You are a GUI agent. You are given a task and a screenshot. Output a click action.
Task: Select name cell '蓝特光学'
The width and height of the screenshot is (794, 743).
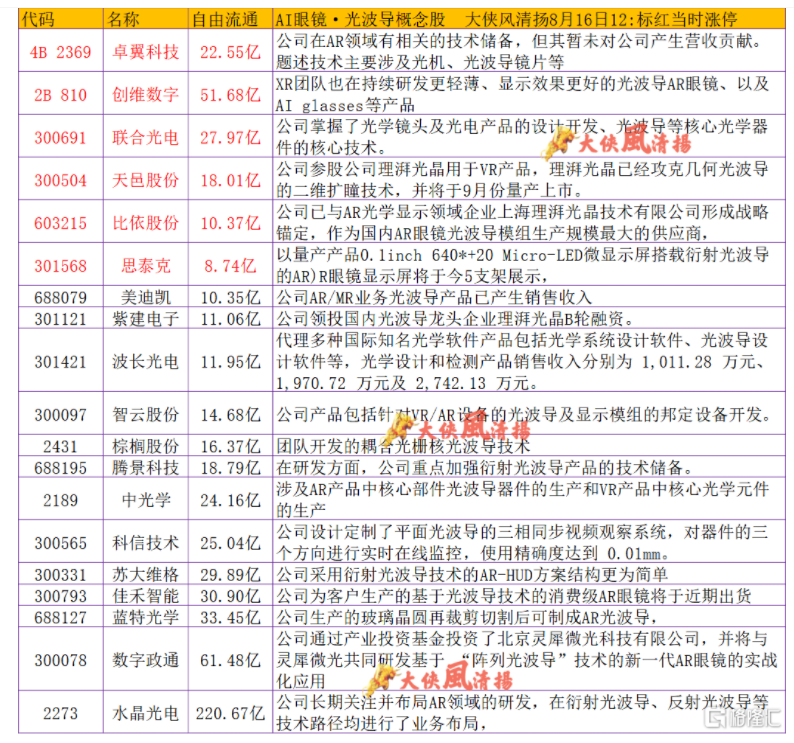(146, 616)
